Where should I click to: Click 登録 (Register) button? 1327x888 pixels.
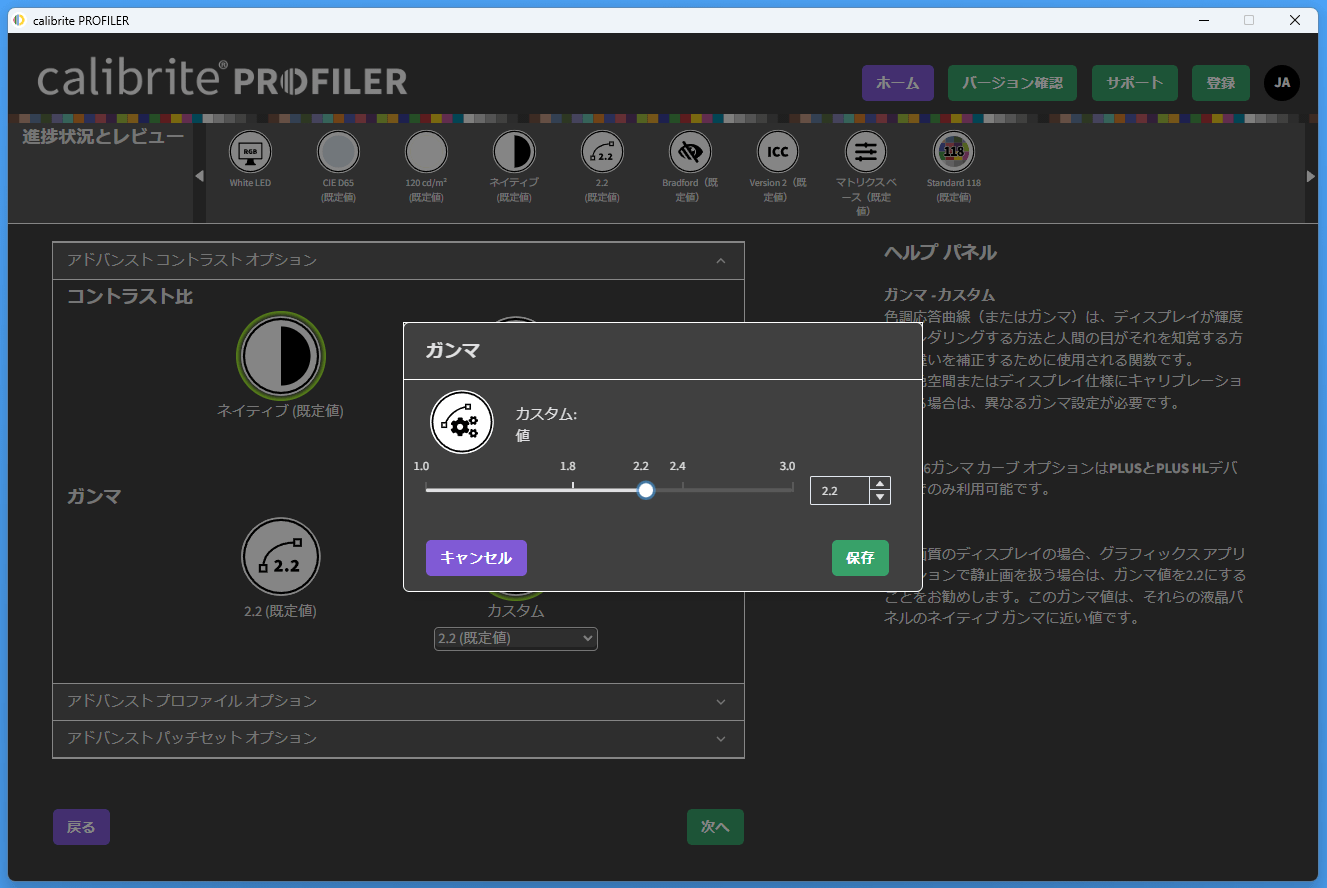[1221, 83]
